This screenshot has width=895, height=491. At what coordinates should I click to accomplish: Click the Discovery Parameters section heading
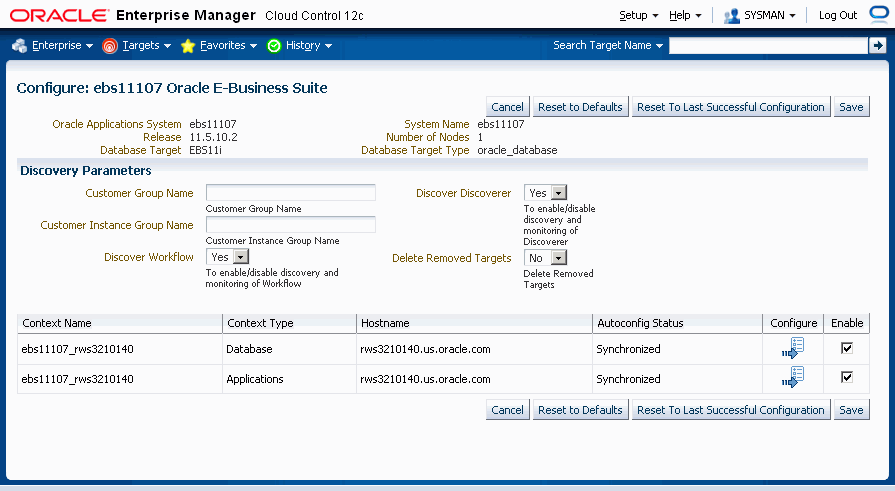point(86,170)
